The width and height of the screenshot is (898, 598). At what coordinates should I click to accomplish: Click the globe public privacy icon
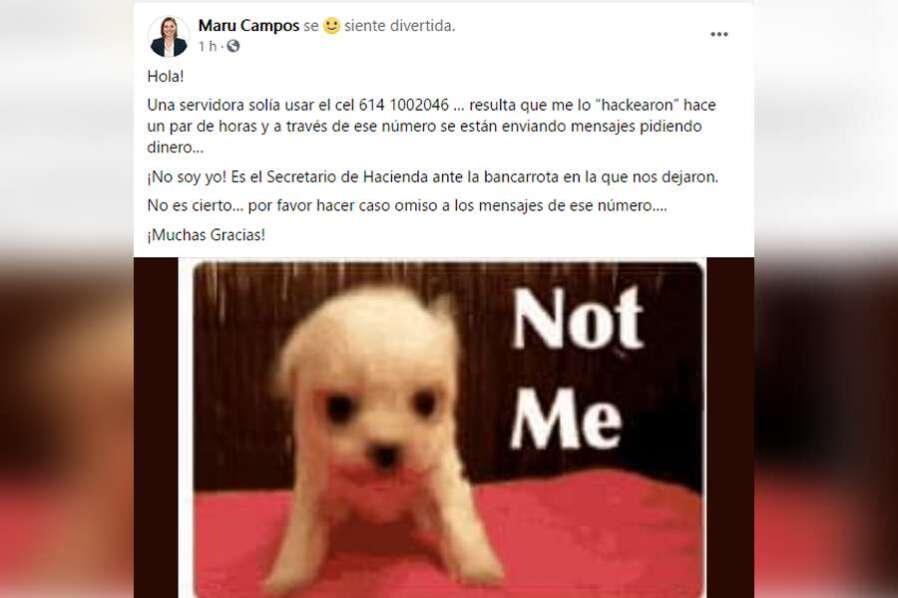(233, 46)
